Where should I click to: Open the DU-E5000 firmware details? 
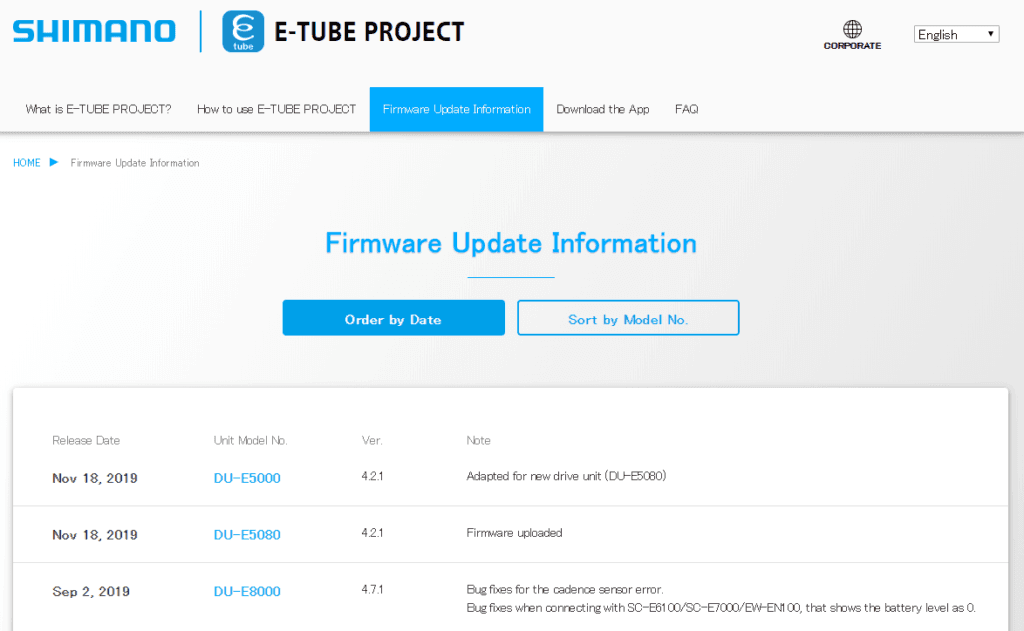tap(246, 478)
